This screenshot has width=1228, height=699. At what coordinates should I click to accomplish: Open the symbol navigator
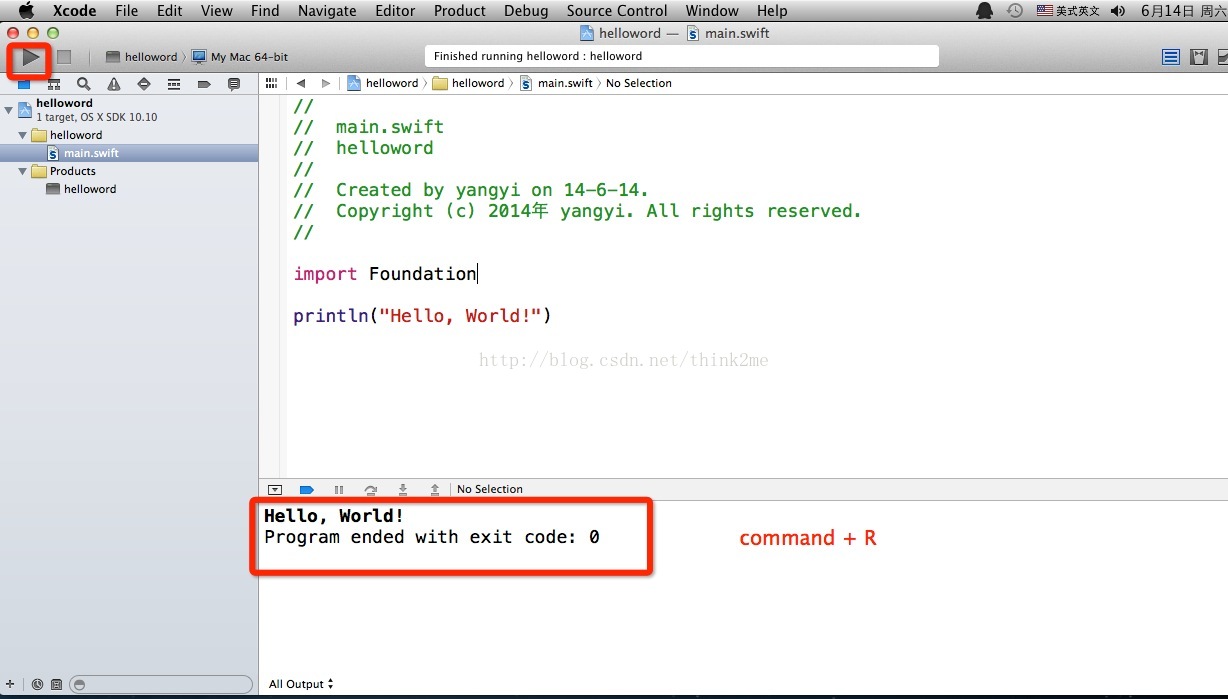tap(54, 84)
